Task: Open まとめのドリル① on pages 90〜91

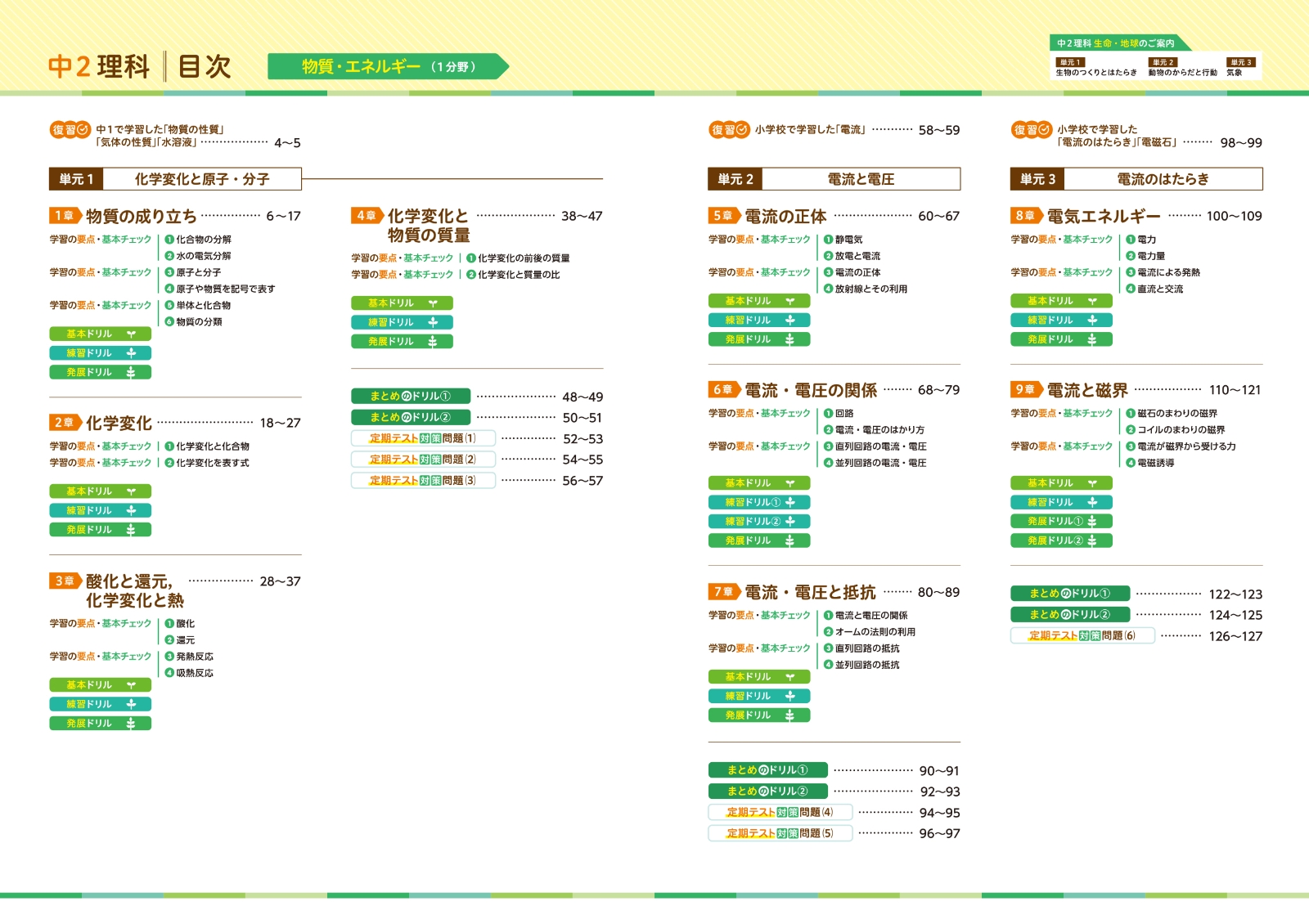Action: point(768,770)
